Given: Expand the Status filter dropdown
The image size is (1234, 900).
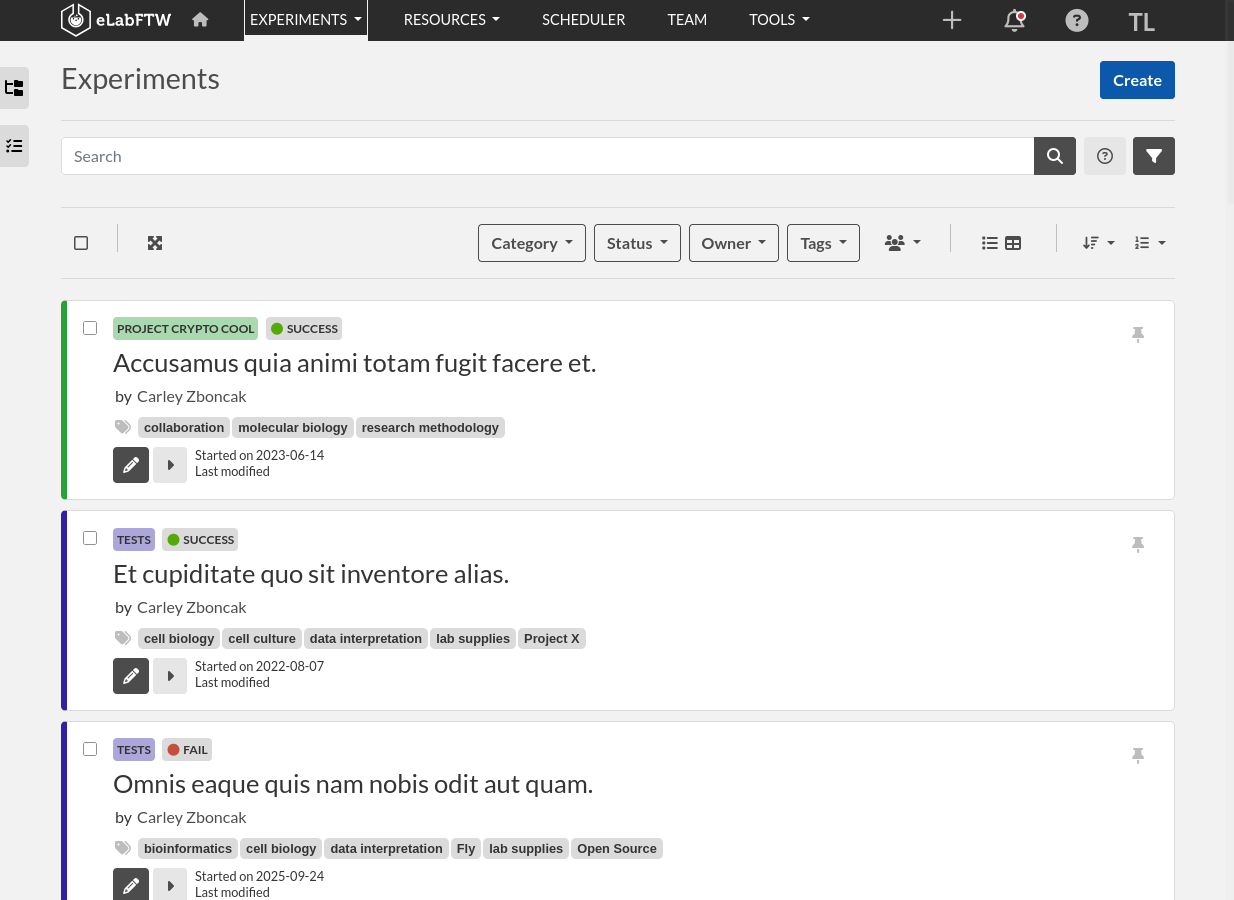Looking at the screenshot, I should (x=637, y=243).
